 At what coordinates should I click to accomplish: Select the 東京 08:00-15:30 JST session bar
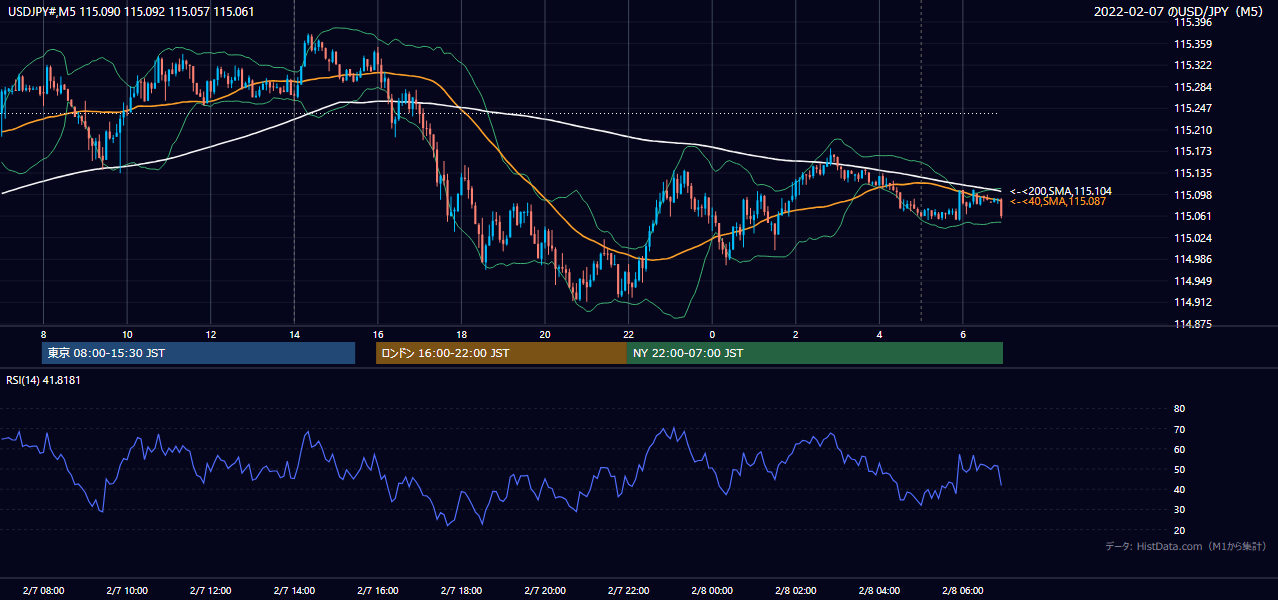pos(199,353)
